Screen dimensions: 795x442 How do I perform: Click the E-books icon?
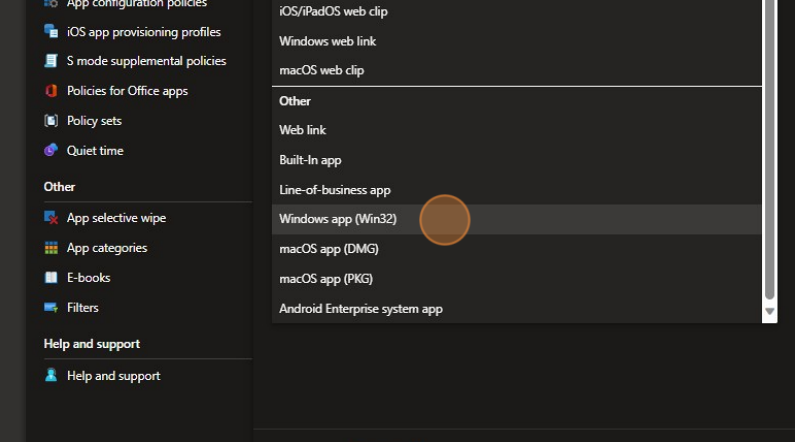click(x=51, y=278)
